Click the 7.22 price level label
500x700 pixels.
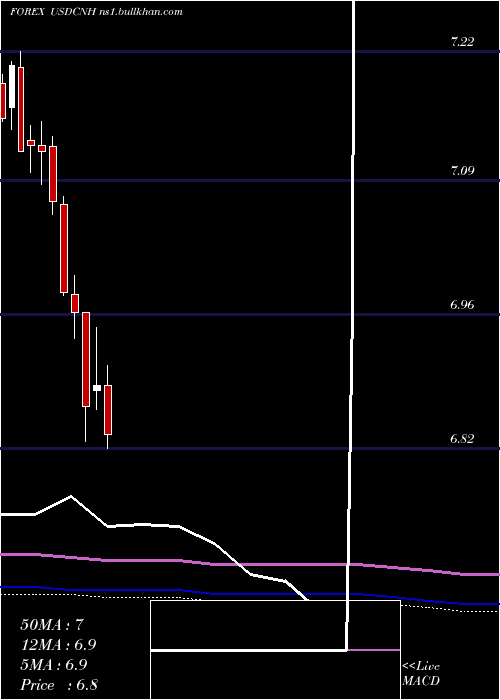click(462, 42)
